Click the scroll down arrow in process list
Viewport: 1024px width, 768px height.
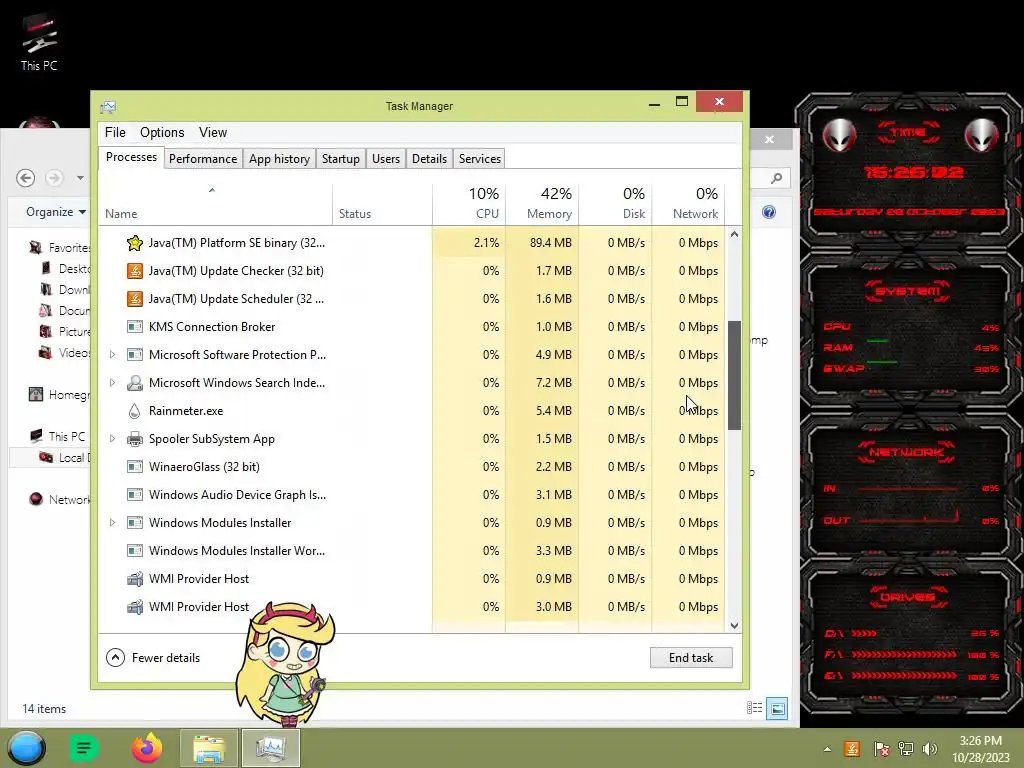click(734, 625)
